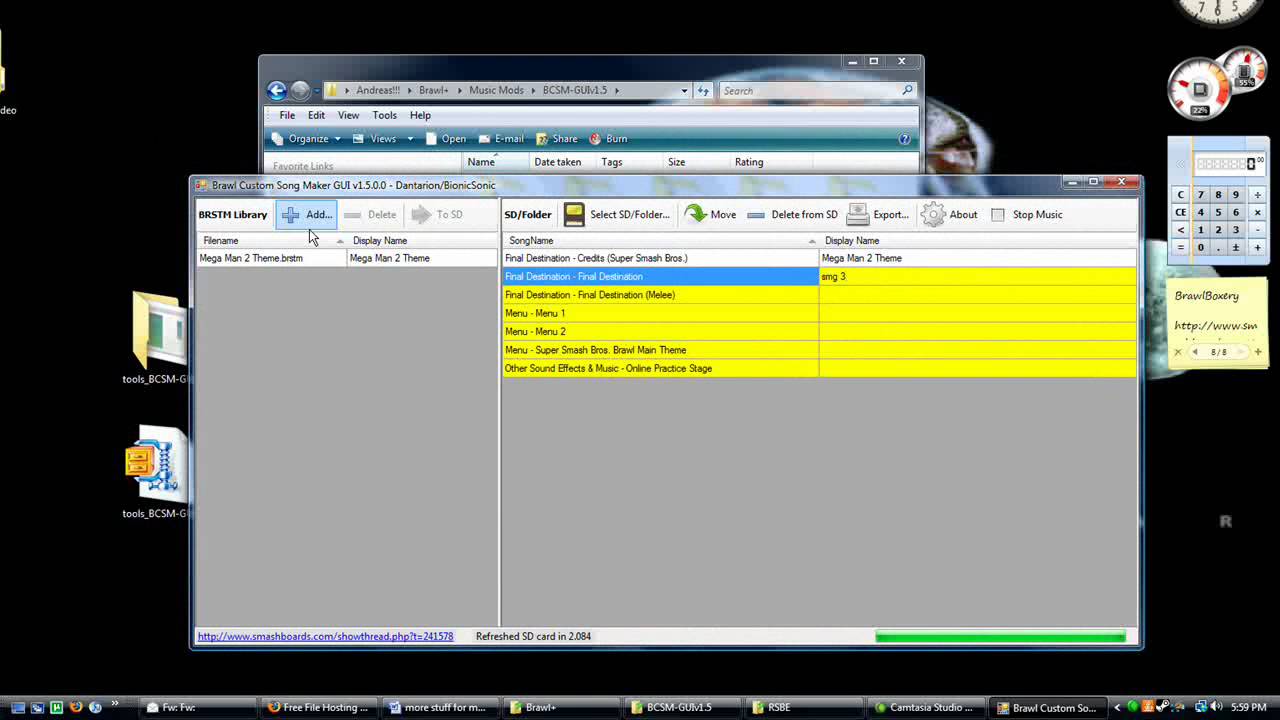
Task: Click the Brawl+ breadcrumb in address bar
Action: coord(433,90)
